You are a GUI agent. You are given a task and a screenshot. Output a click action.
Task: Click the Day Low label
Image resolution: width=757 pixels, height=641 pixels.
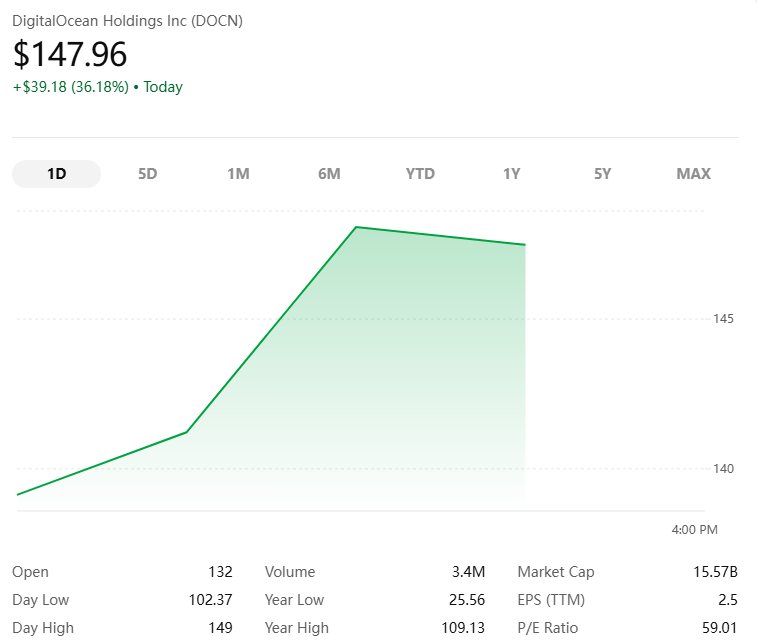tap(41, 600)
